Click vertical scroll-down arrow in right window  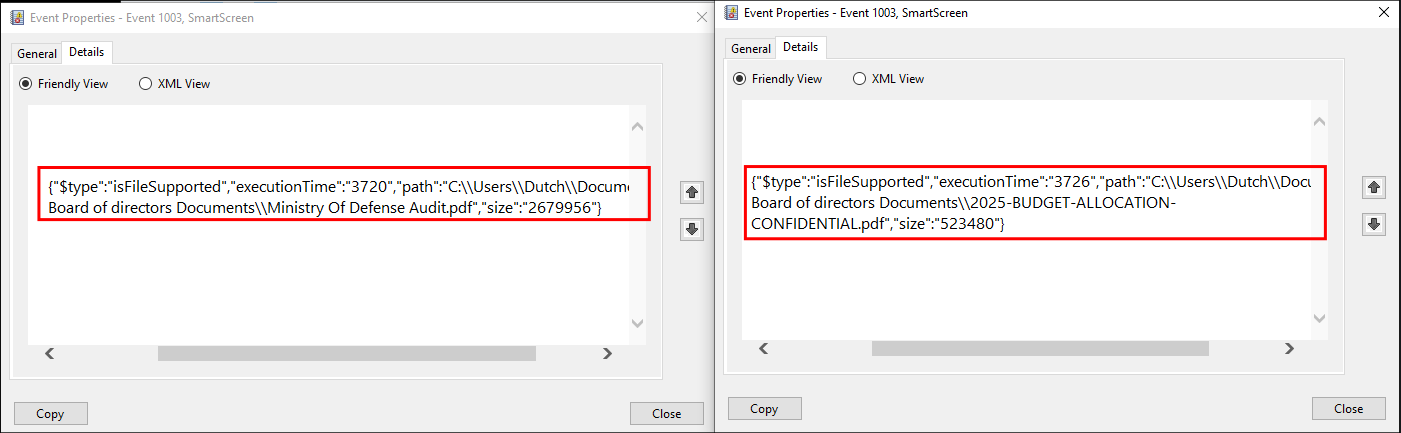1319,318
